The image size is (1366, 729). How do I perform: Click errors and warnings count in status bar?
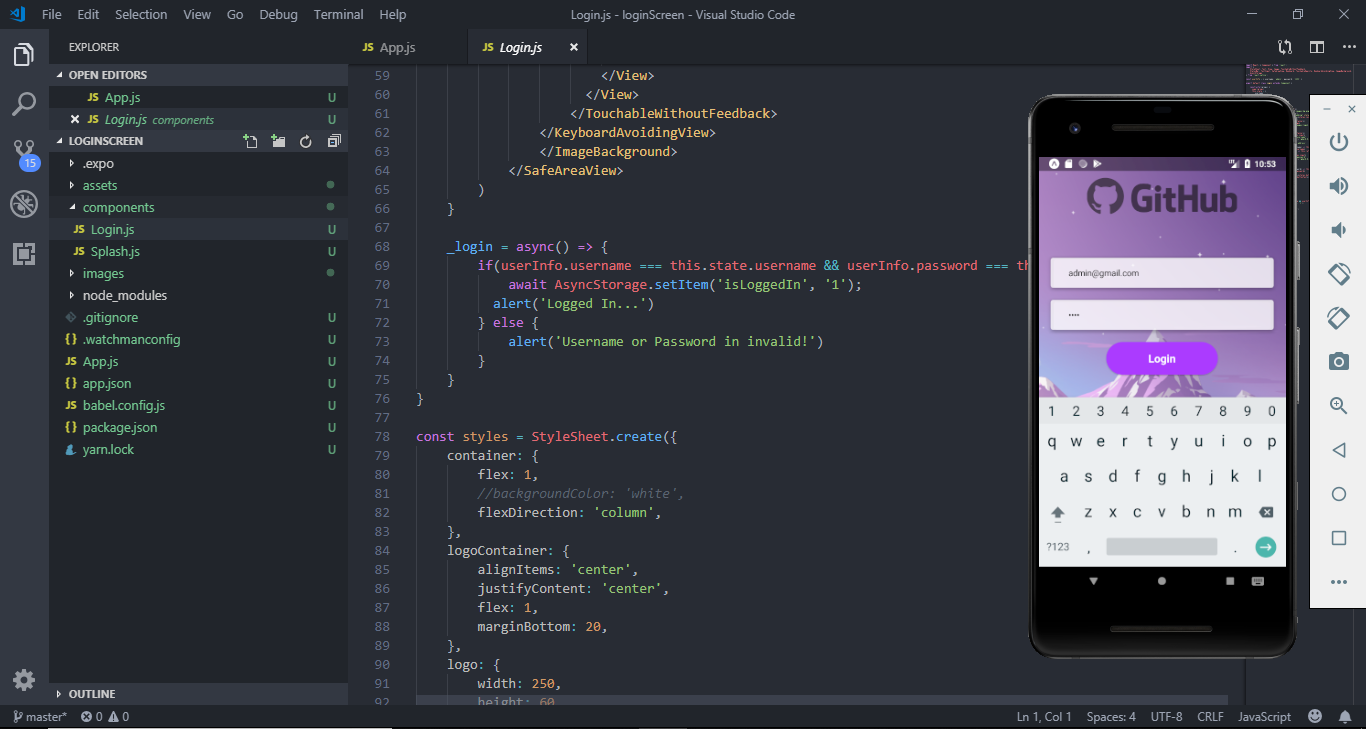105,716
